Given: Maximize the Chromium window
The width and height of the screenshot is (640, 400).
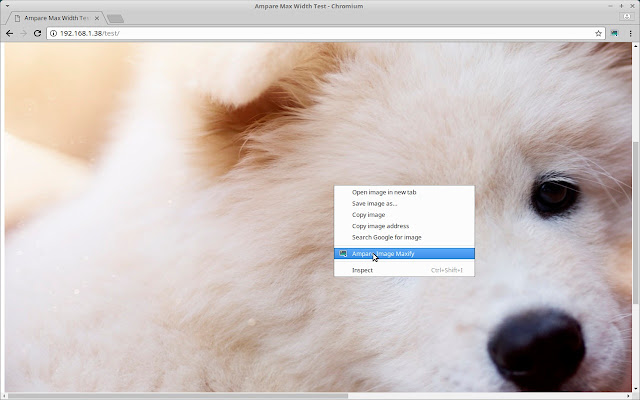Looking at the screenshot, I should pos(621,6).
